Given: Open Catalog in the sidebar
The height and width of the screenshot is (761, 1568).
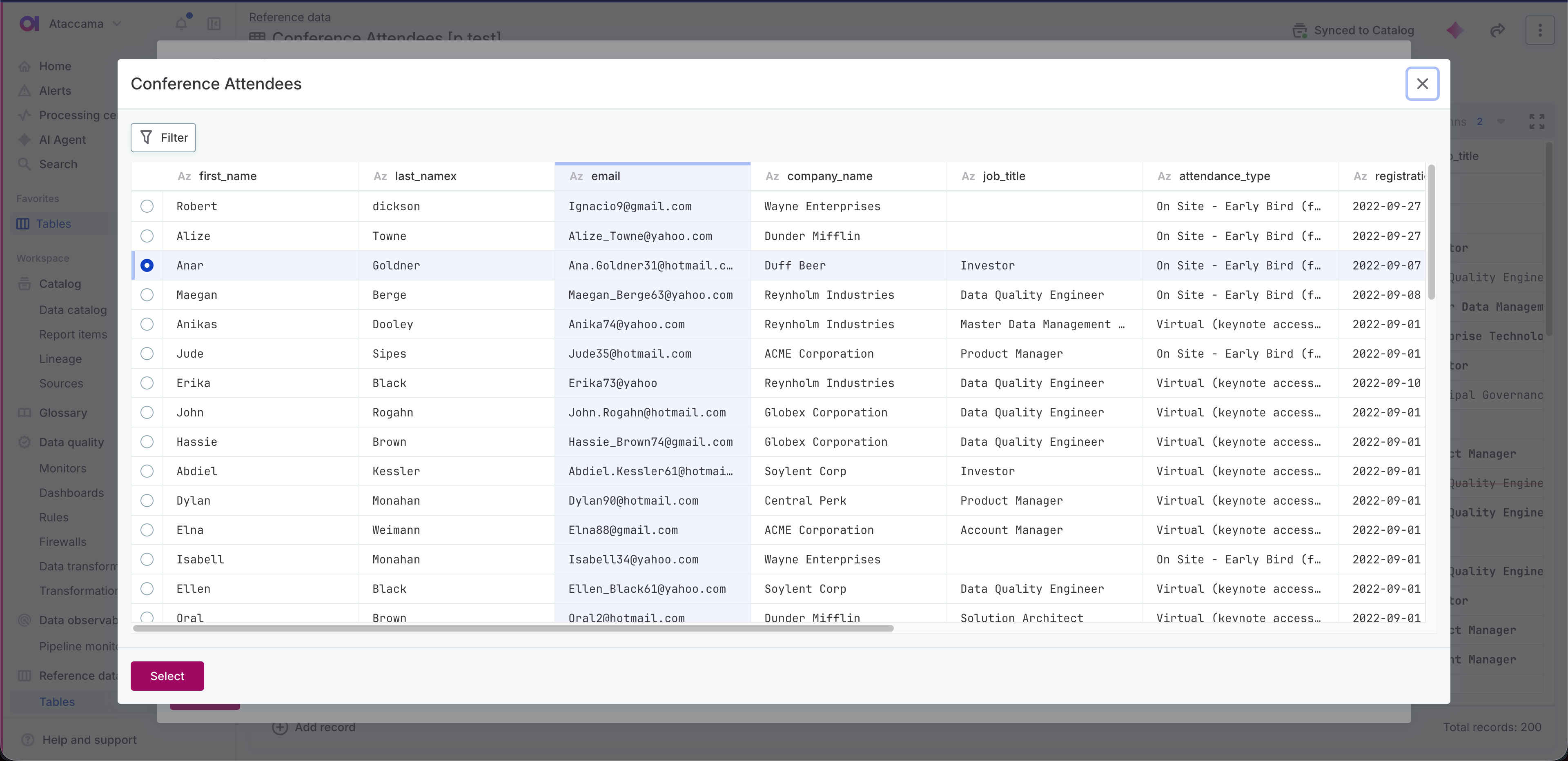Looking at the screenshot, I should (60, 284).
